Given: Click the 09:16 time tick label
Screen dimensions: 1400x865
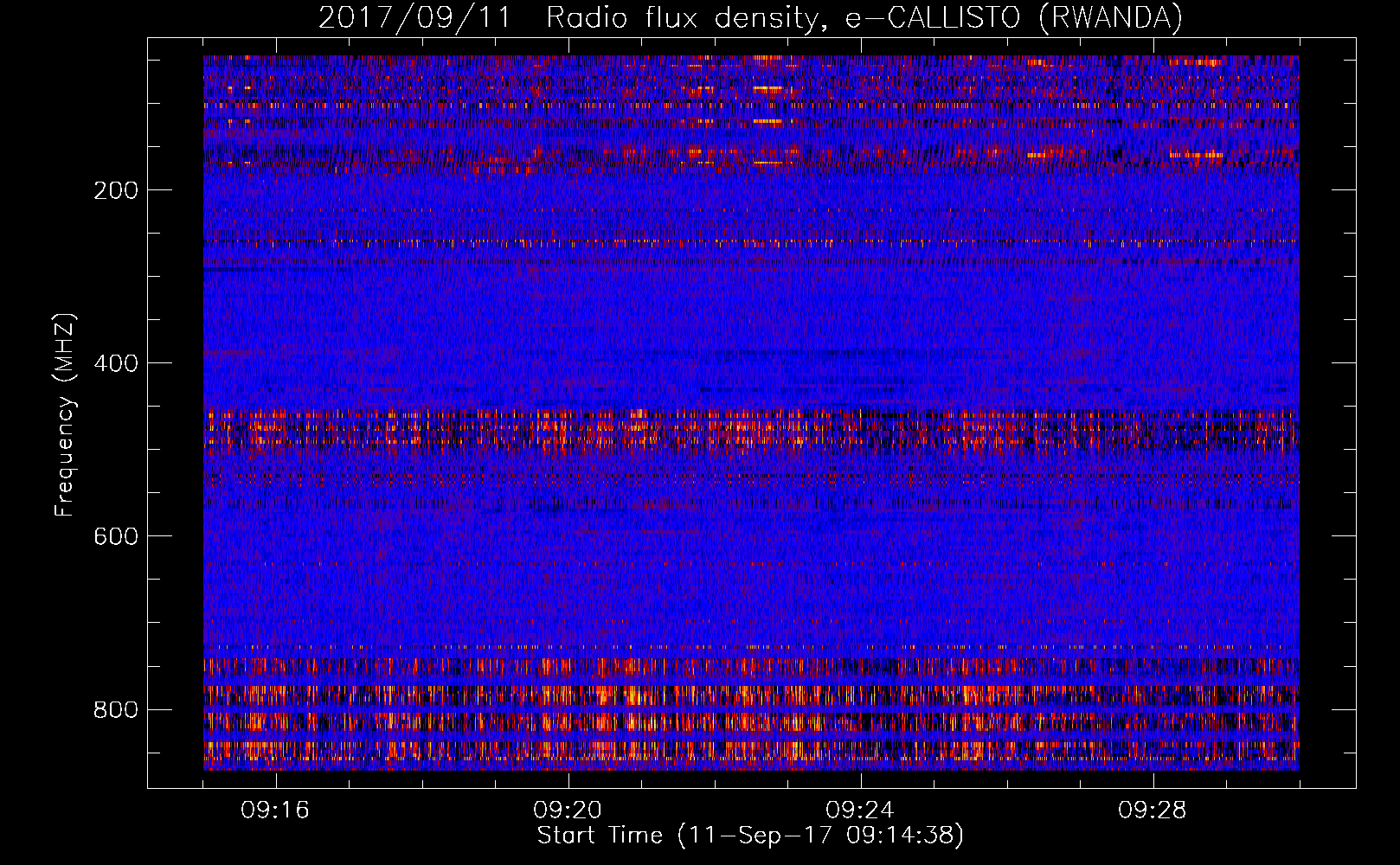Looking at the screenshot, I should pyautogui.click(x=275, y=811).
